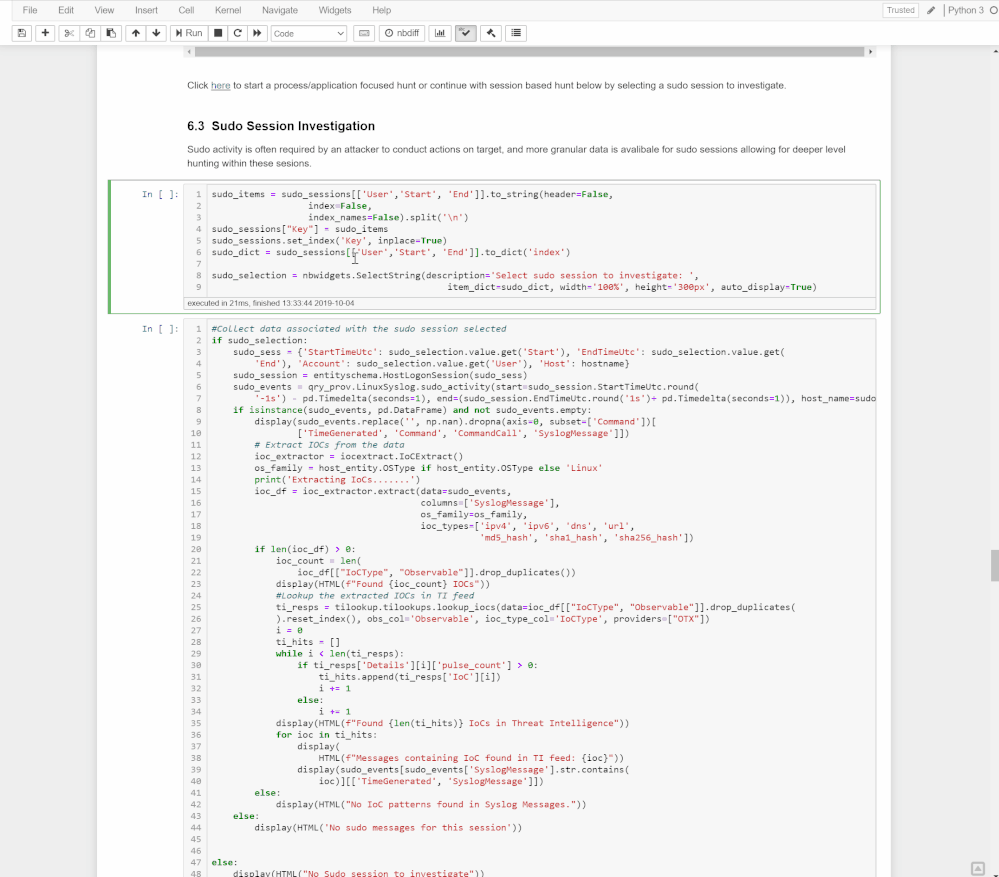Restart the kernel circular arrow icon

(x=238, y=33)
